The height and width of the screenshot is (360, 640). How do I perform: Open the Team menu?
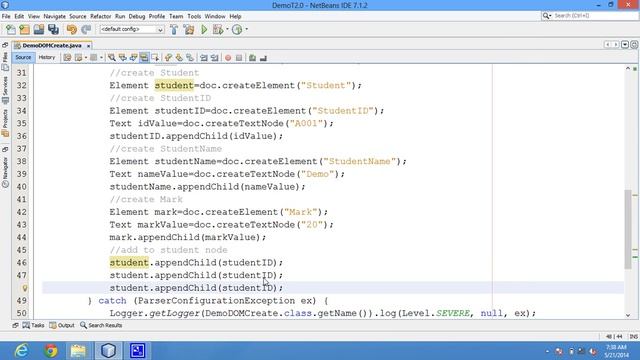pyautogui.click(x=176, y=16)
